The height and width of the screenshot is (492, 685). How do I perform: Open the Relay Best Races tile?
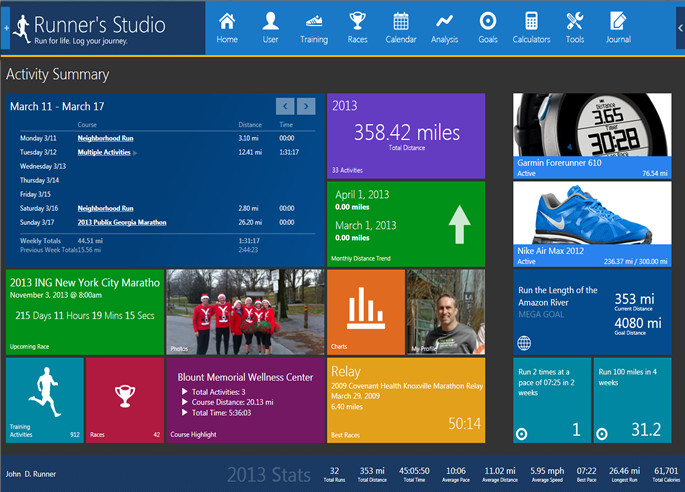coord(406,400)
